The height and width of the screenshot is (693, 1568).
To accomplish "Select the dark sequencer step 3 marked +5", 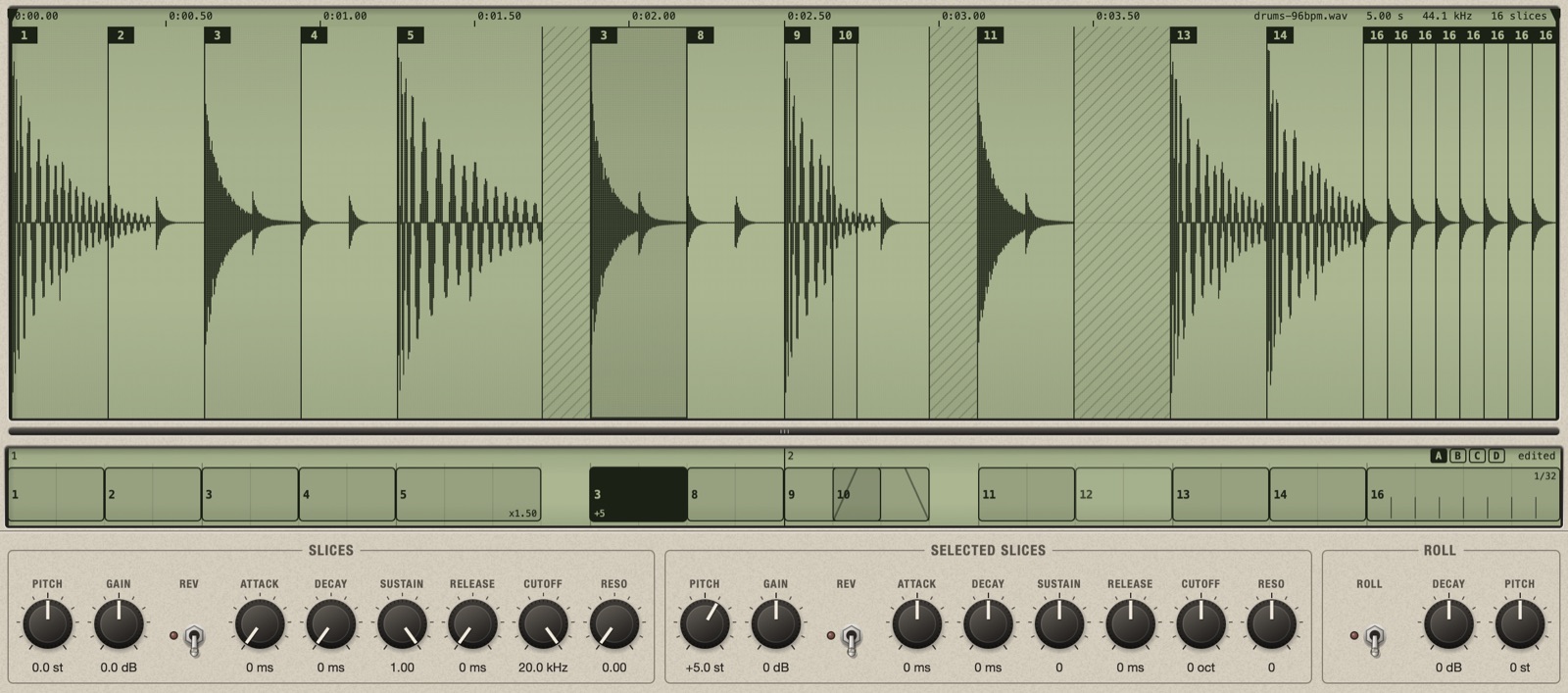I will point(638,494).
